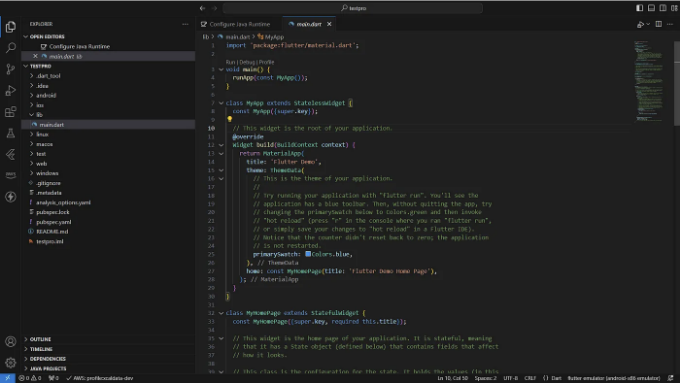This screenshot has height=383, width=680.
Task: Open the Testing flask view
Action: tap(10, 133)
